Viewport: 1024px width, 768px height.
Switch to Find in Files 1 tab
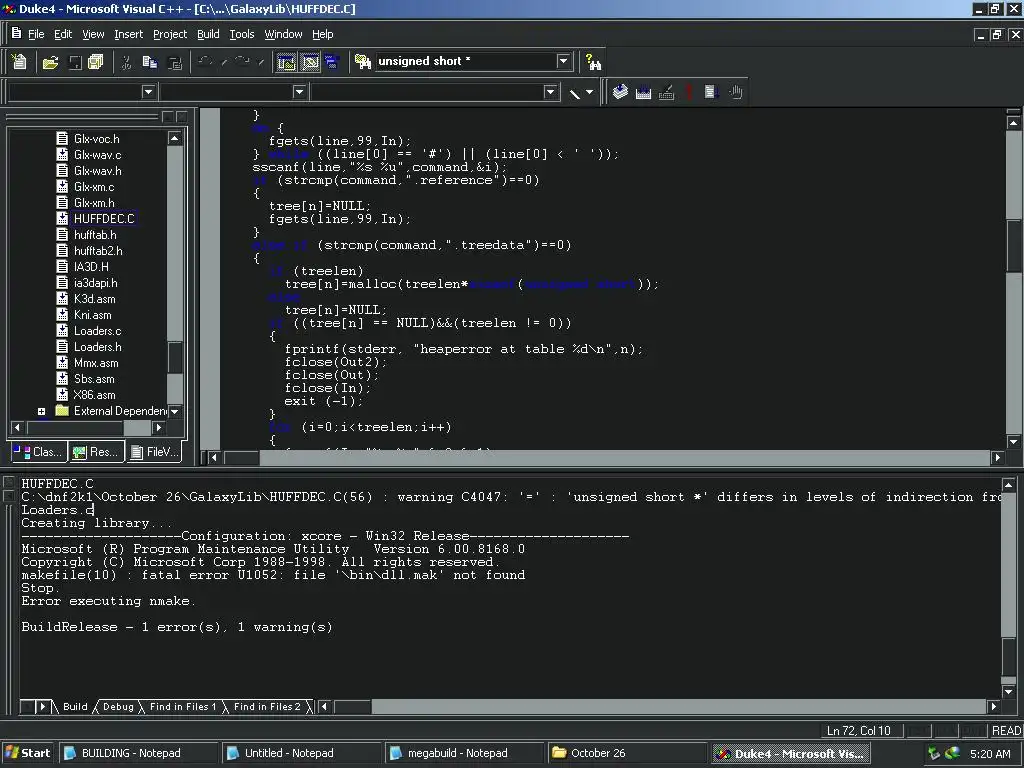coord(183,707)
